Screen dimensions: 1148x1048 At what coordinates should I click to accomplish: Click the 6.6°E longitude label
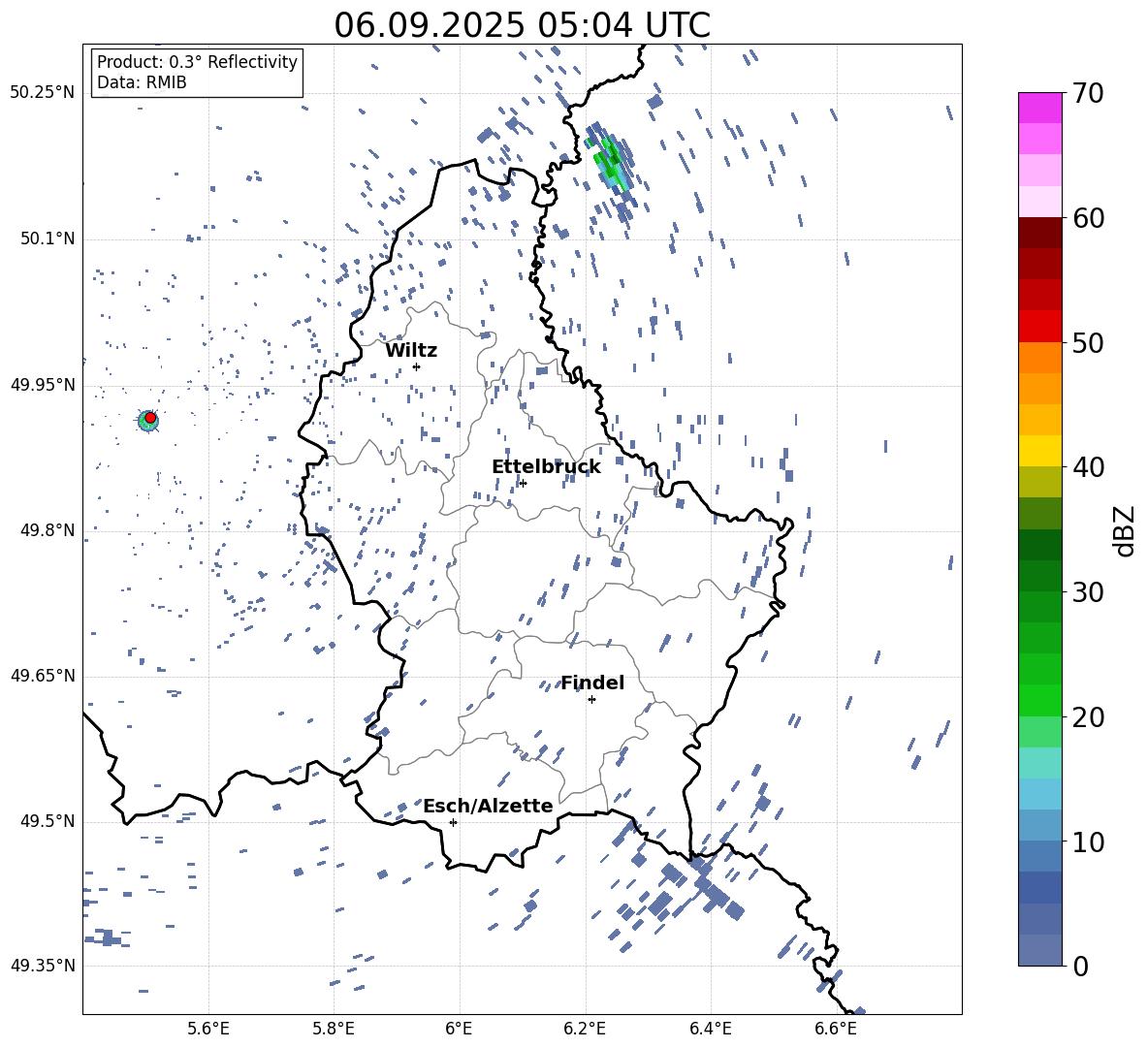coord(836,1029)
